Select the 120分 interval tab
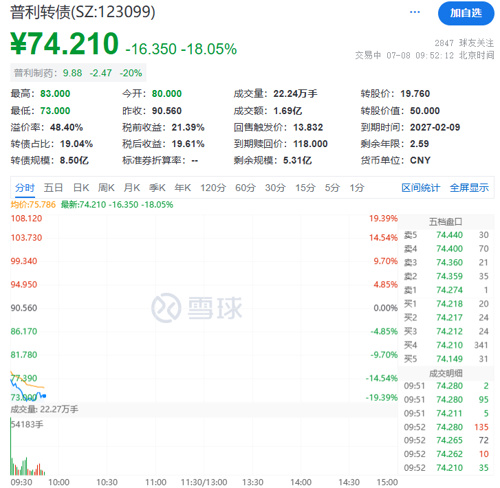500x488 pixels. tap(213, 188)
